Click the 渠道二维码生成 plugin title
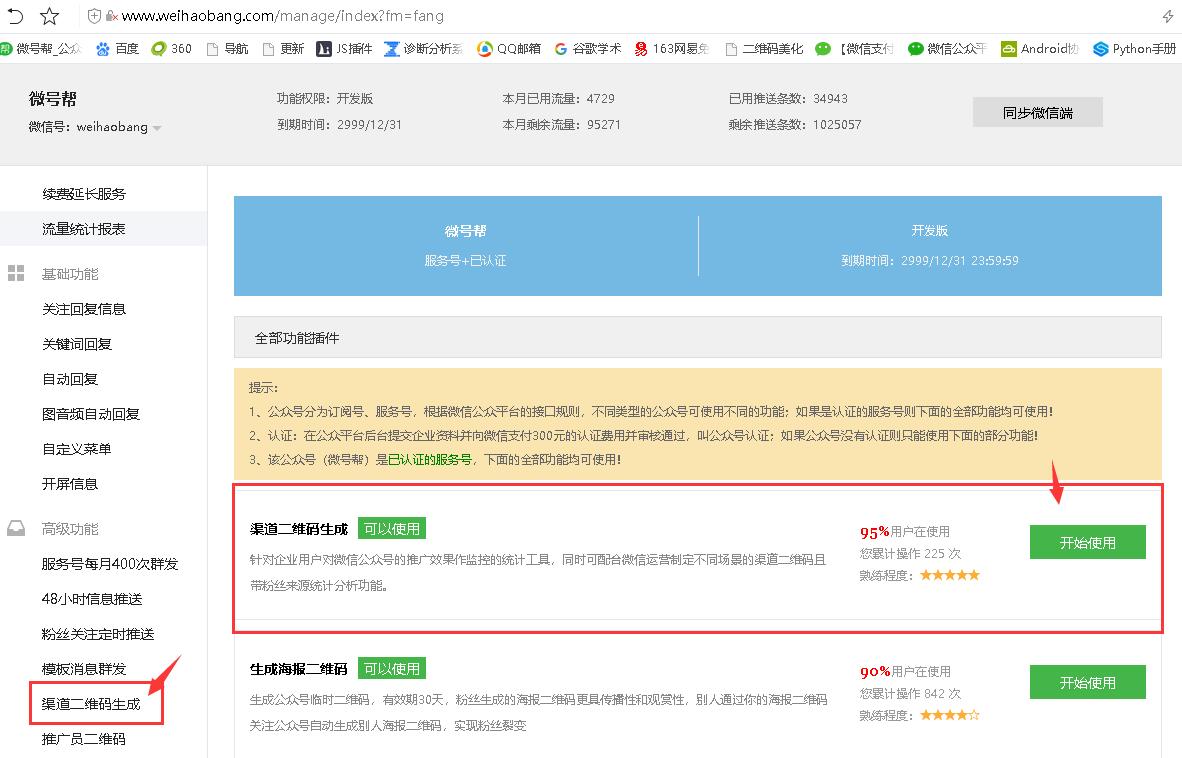This screenshot has height=758, width=1182. (299, 529)
